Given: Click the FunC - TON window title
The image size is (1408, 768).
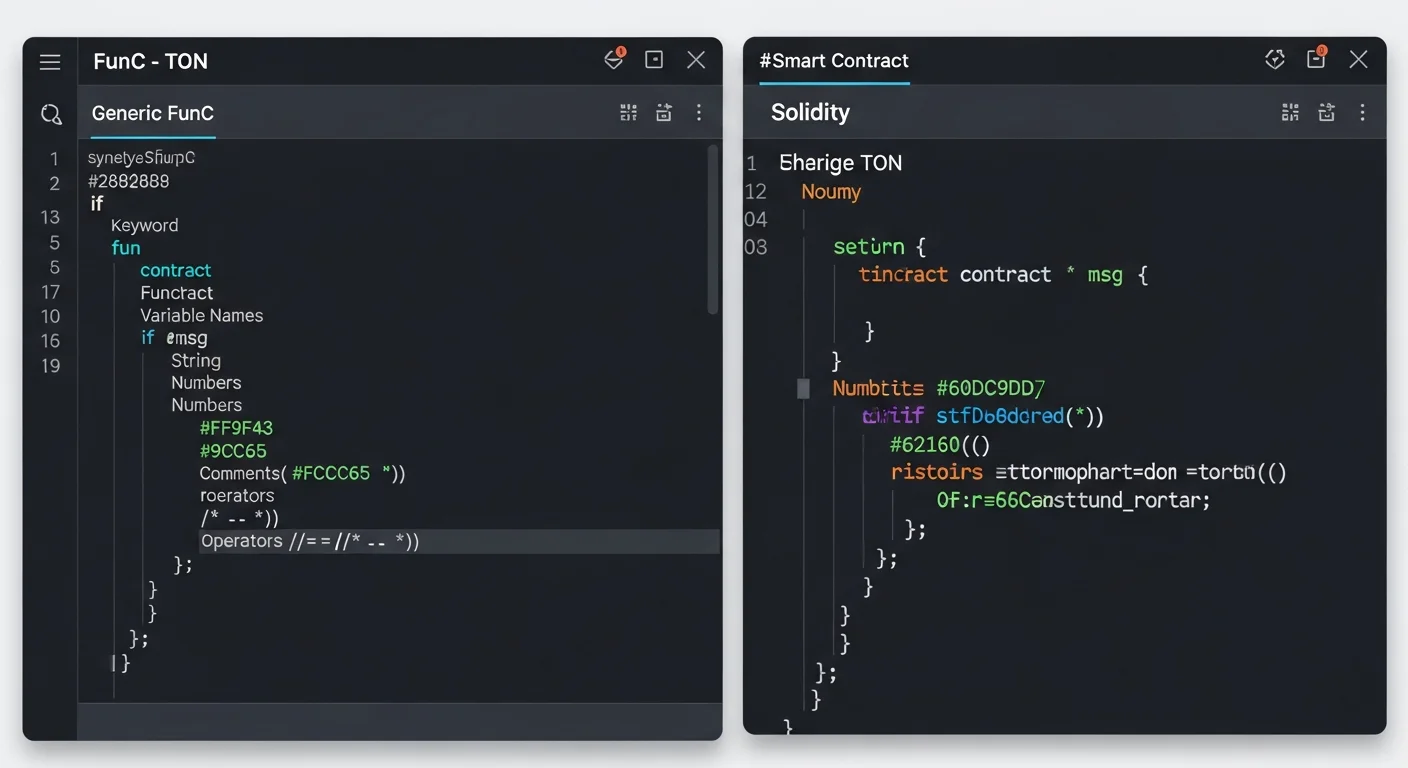Looking at the screenshot, I should click(x=151, y=61).
